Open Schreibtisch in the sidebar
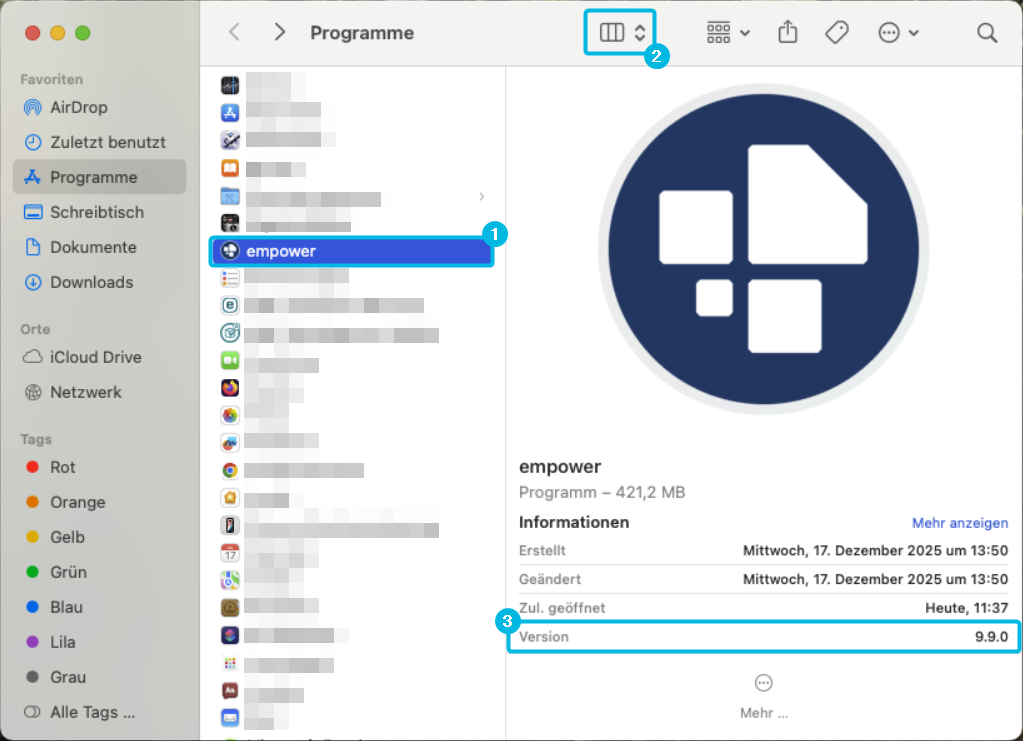 99,212
